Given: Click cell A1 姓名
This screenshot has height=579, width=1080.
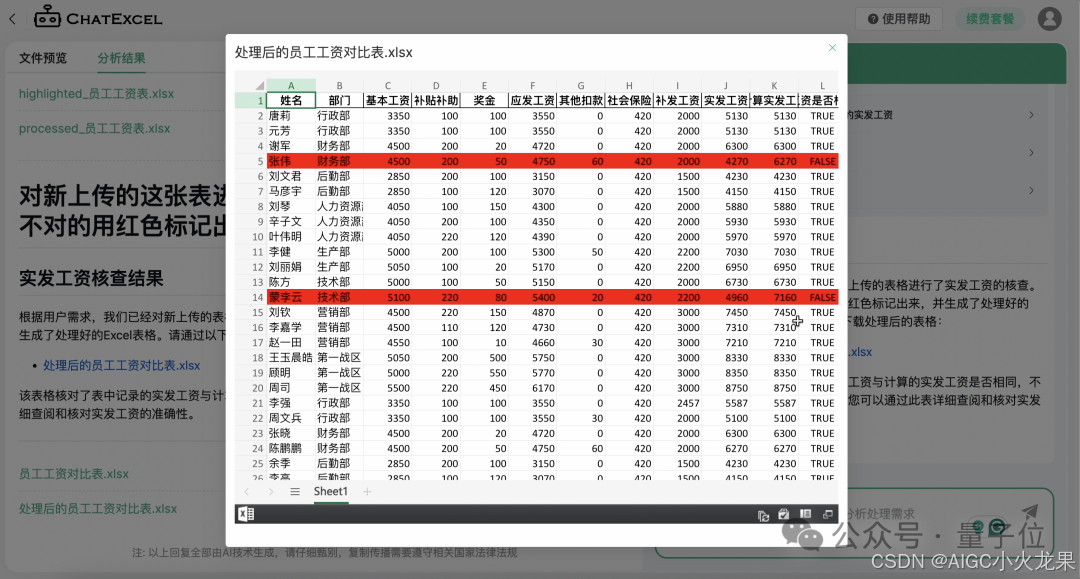Looking at the screenshot, I should pyautogui.click(x=291, y=101).
